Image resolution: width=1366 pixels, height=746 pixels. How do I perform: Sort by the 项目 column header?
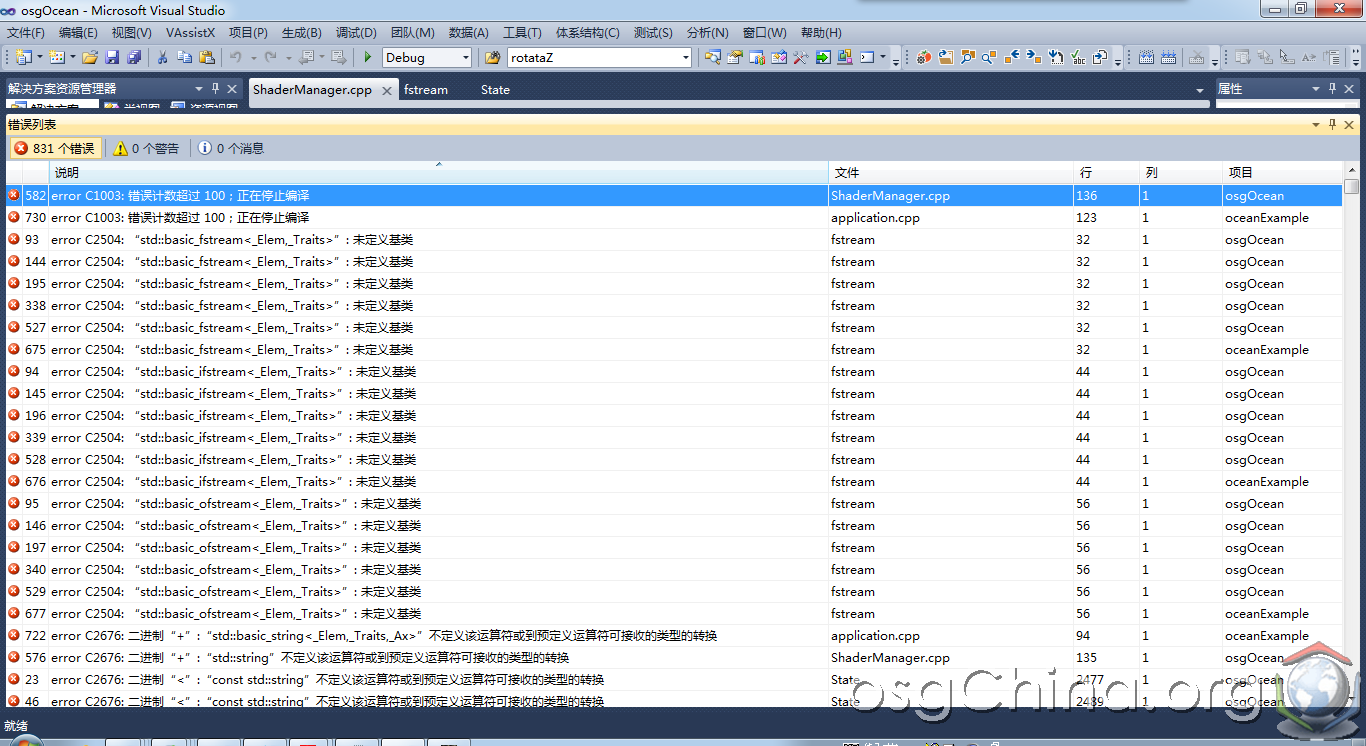[x=1282, y=173]
